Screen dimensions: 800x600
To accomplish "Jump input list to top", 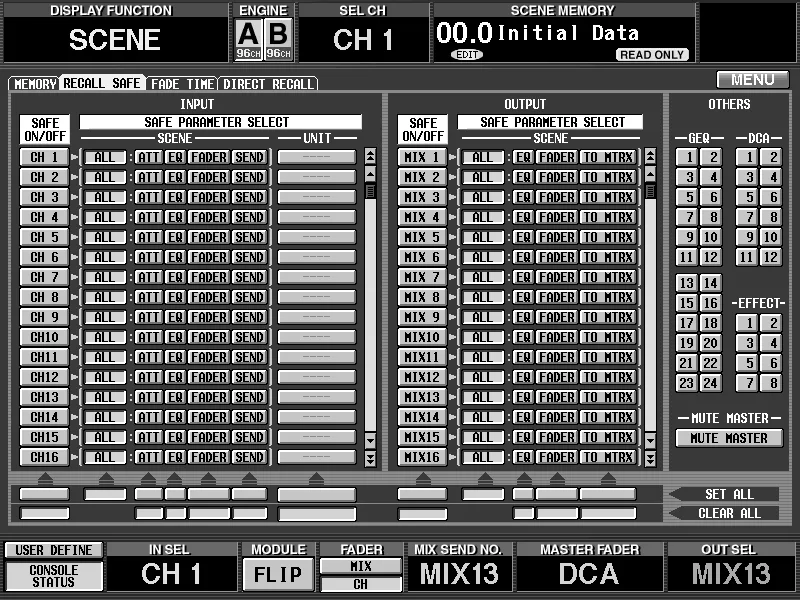I will coord(370,156).
